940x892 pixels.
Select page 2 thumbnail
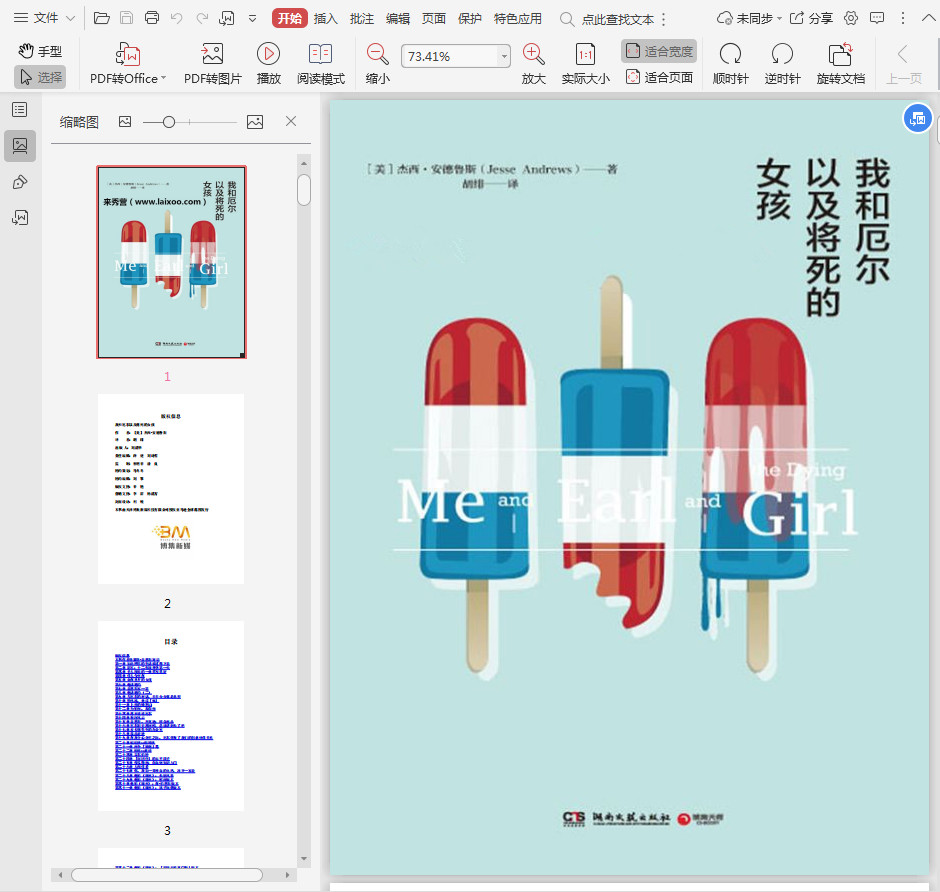171,489
